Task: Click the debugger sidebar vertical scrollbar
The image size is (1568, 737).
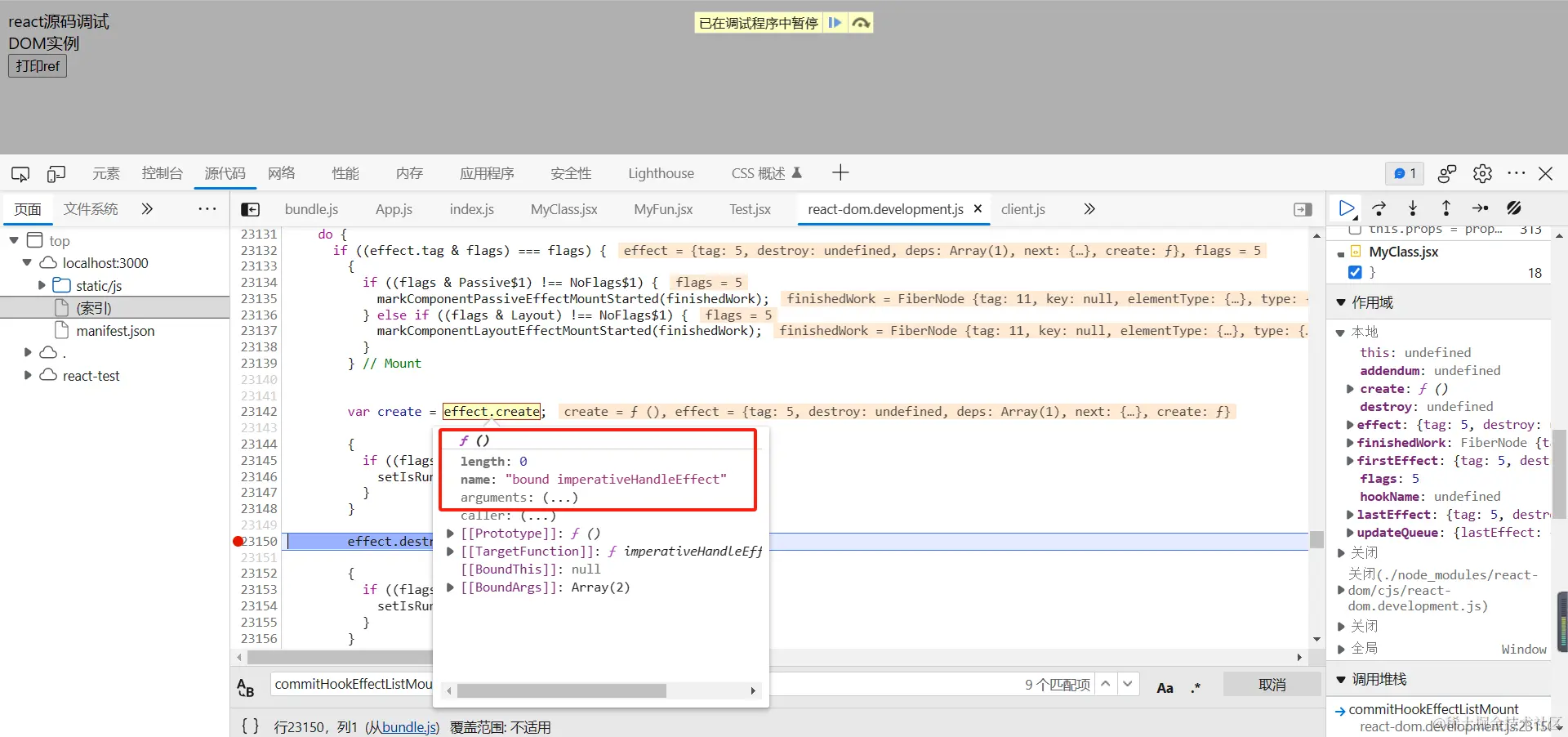Action: click(x=1559, y=474)
